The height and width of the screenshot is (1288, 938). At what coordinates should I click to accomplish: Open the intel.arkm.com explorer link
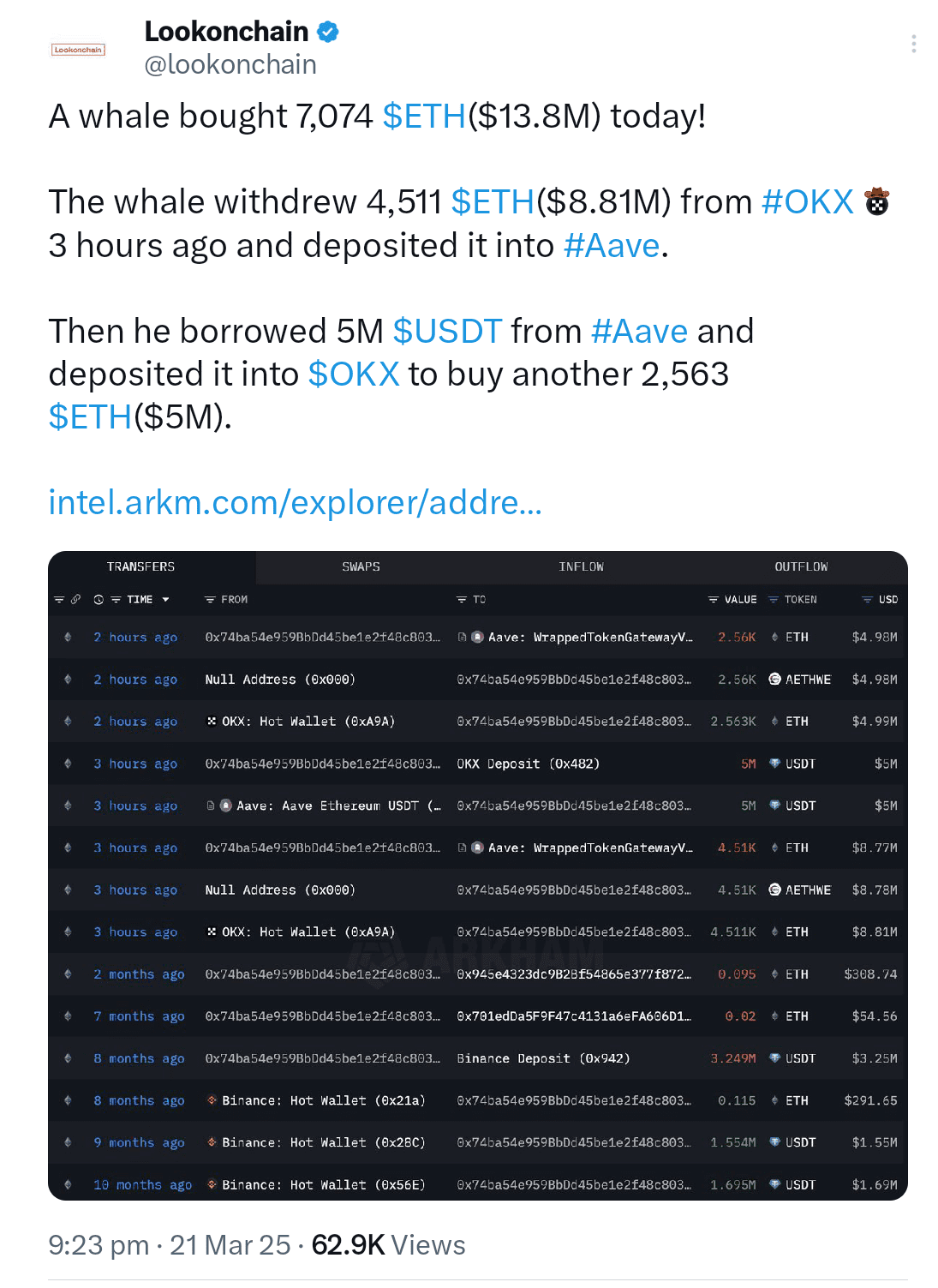tap(296, 503)
